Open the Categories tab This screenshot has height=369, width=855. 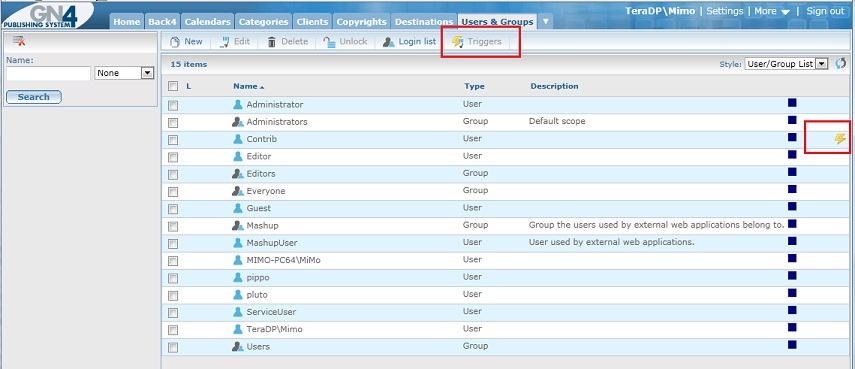(x=263, y=22)
